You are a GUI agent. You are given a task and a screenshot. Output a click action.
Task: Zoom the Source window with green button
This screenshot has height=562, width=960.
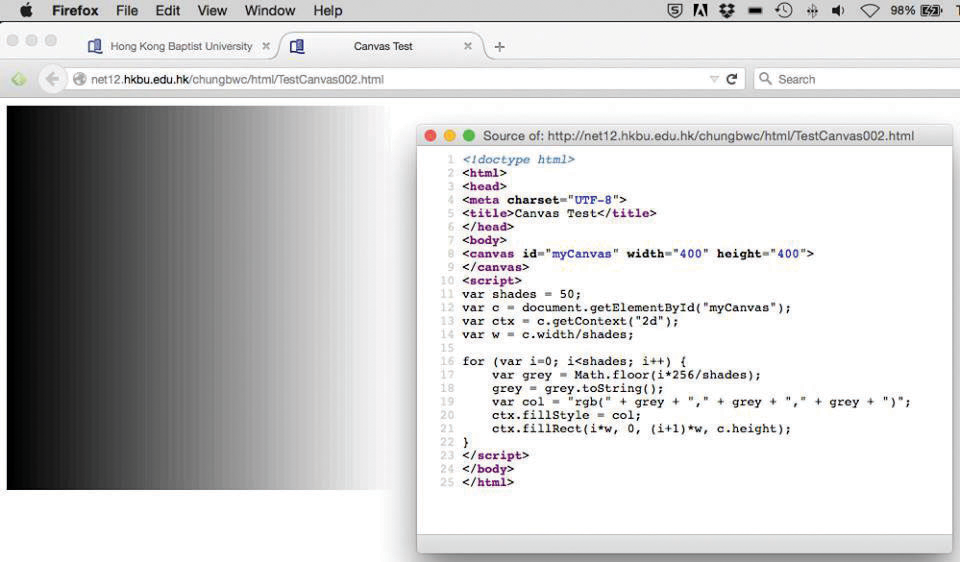(x=469, y=135)
